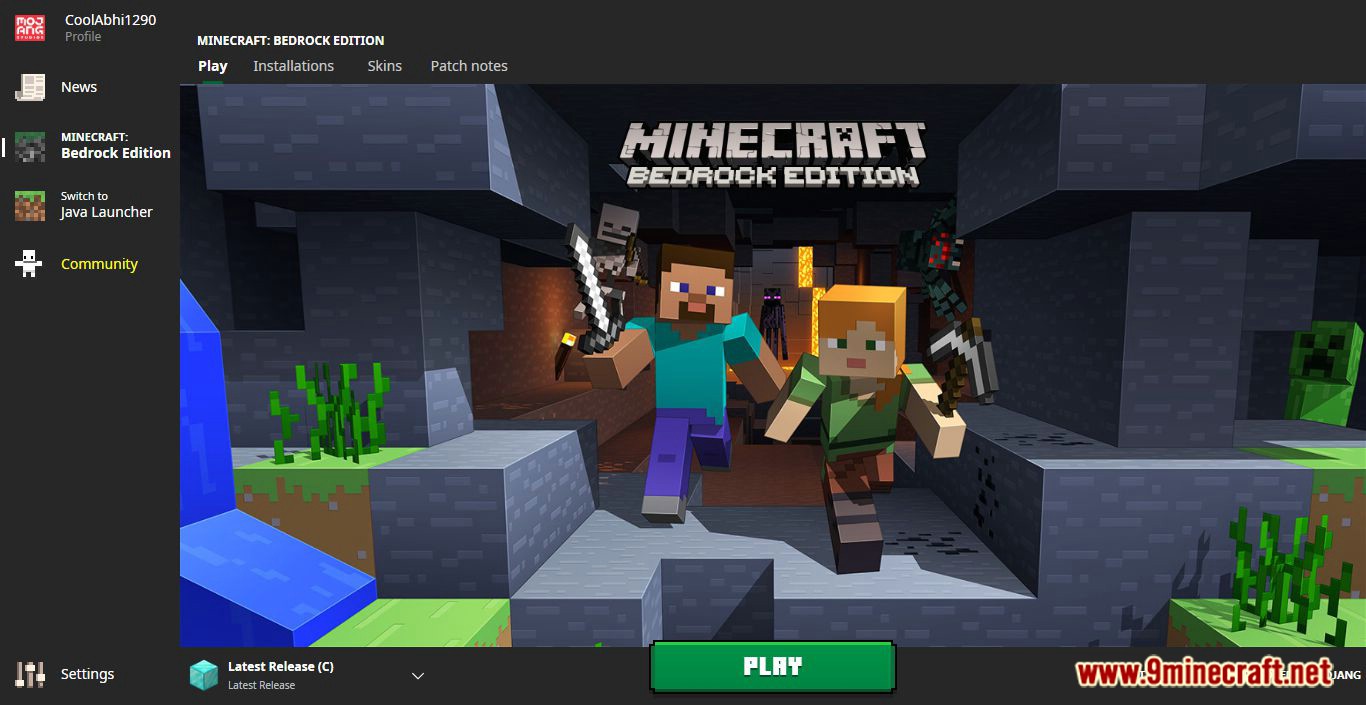This screenshot has width=1366, height=705.
Task: Click the diamond block Latest Release icon
Action: pyautogui.click(x=204, y=675)
